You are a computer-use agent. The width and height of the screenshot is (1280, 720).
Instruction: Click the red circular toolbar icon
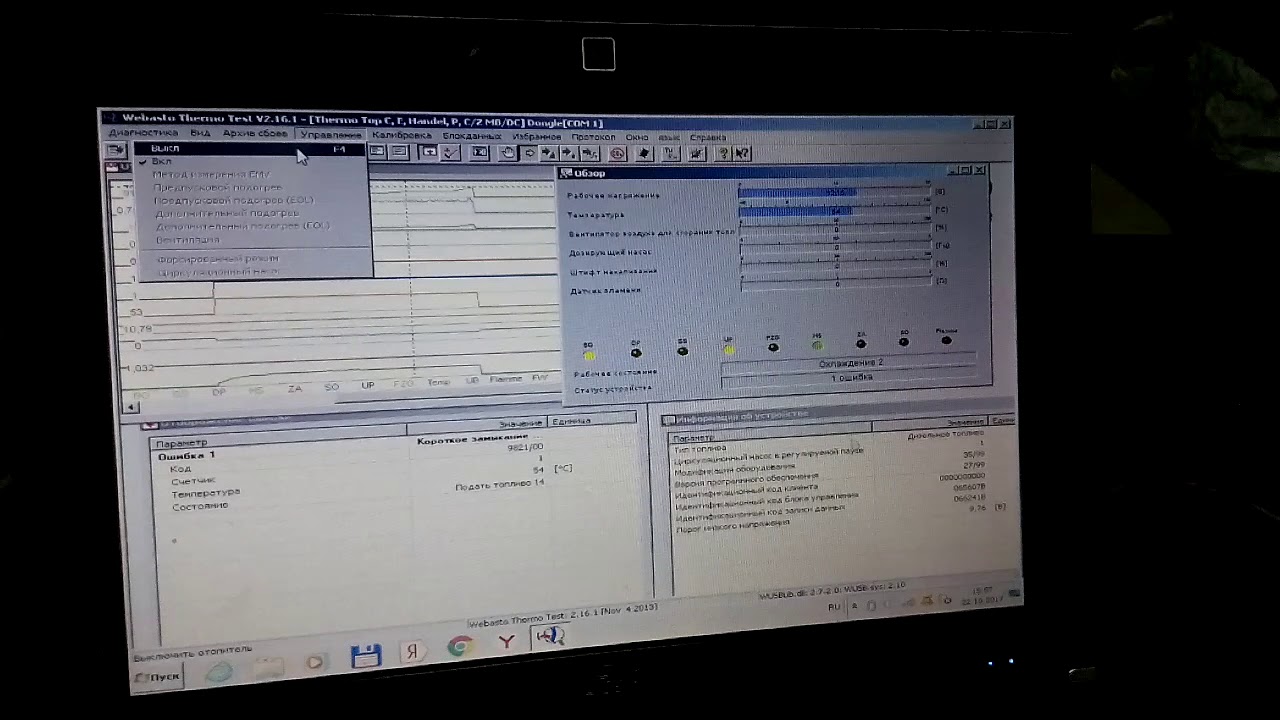tap(617, 153)
